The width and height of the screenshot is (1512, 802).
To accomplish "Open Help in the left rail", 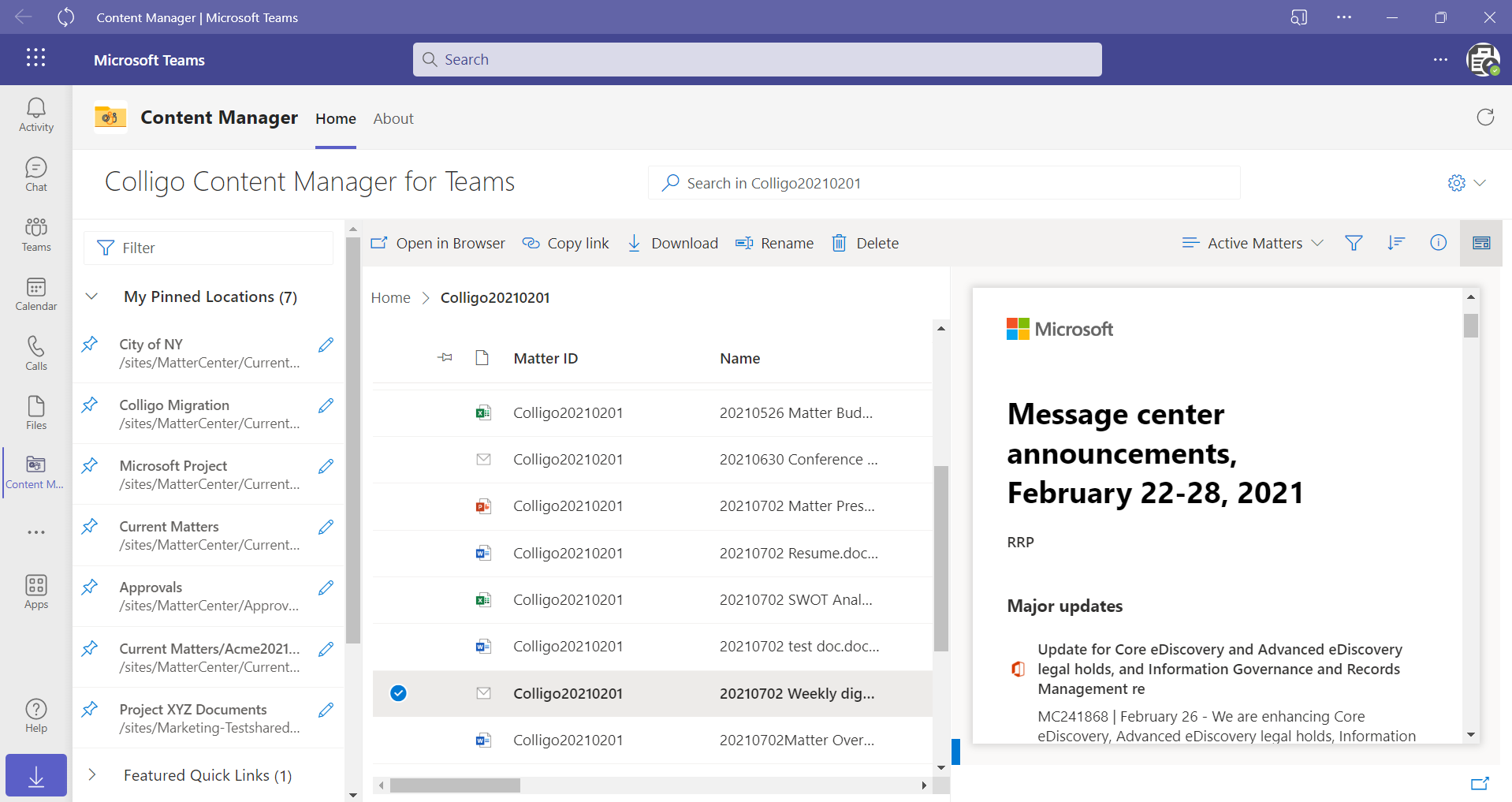I will pos(36,716).
